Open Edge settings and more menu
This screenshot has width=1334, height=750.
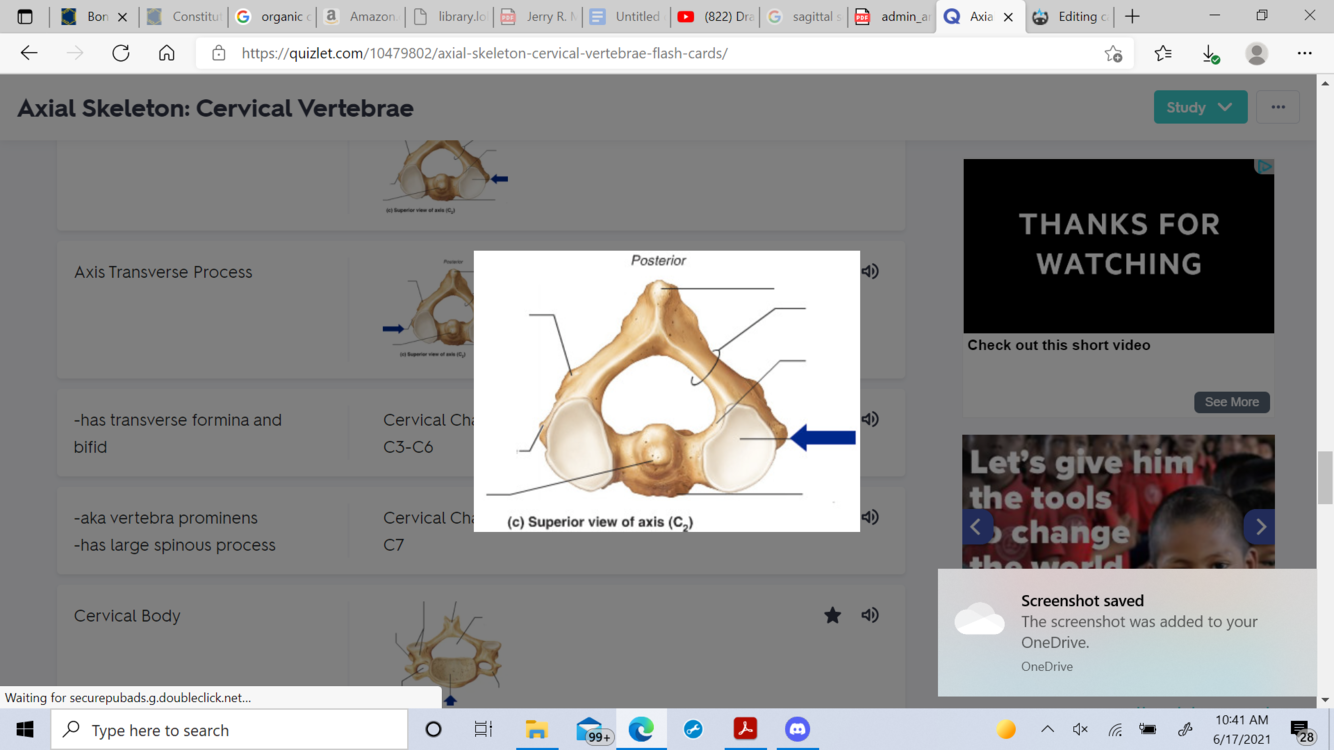1304,53
